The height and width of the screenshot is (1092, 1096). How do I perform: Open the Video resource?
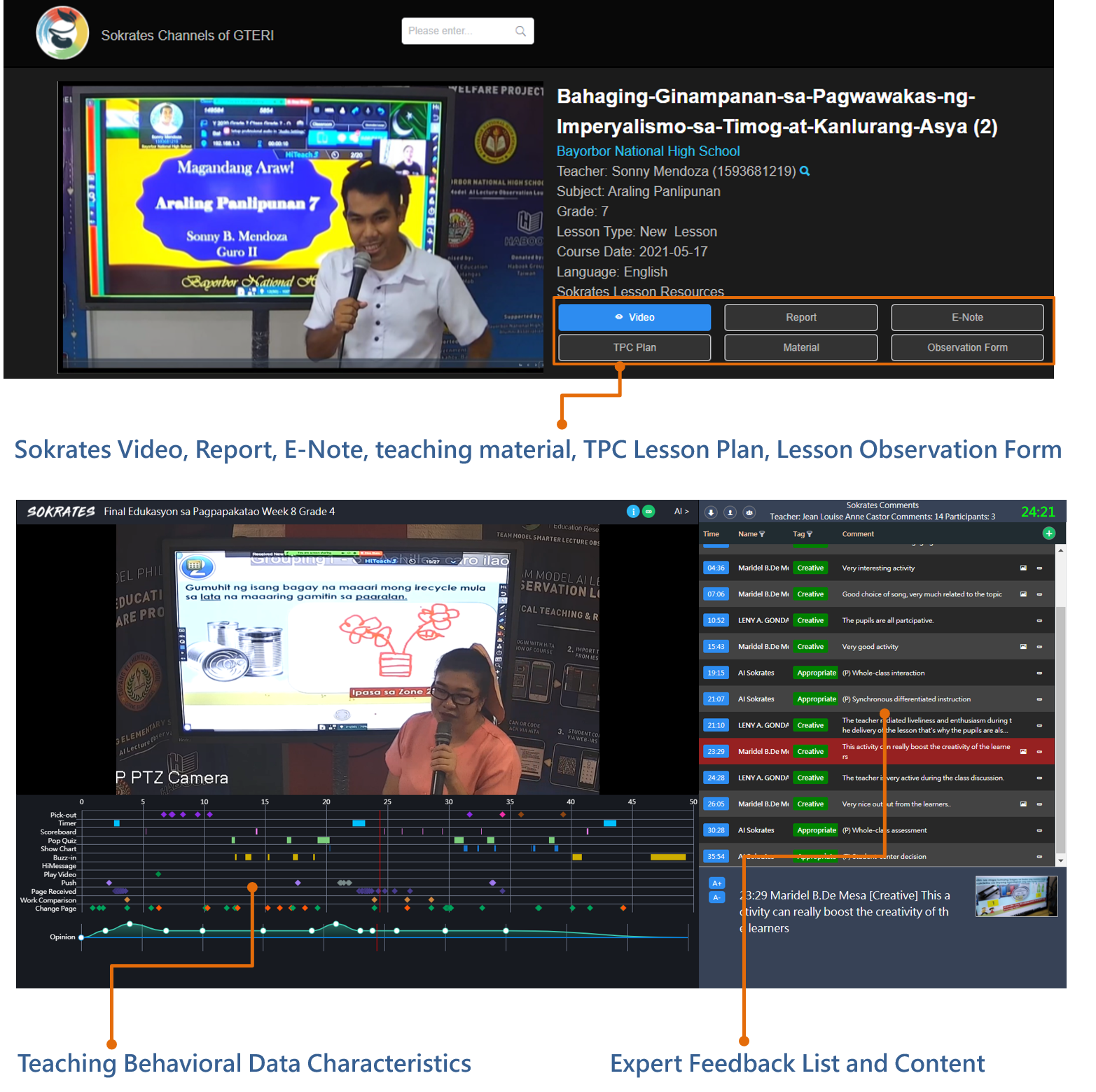(x=634, y=317)
